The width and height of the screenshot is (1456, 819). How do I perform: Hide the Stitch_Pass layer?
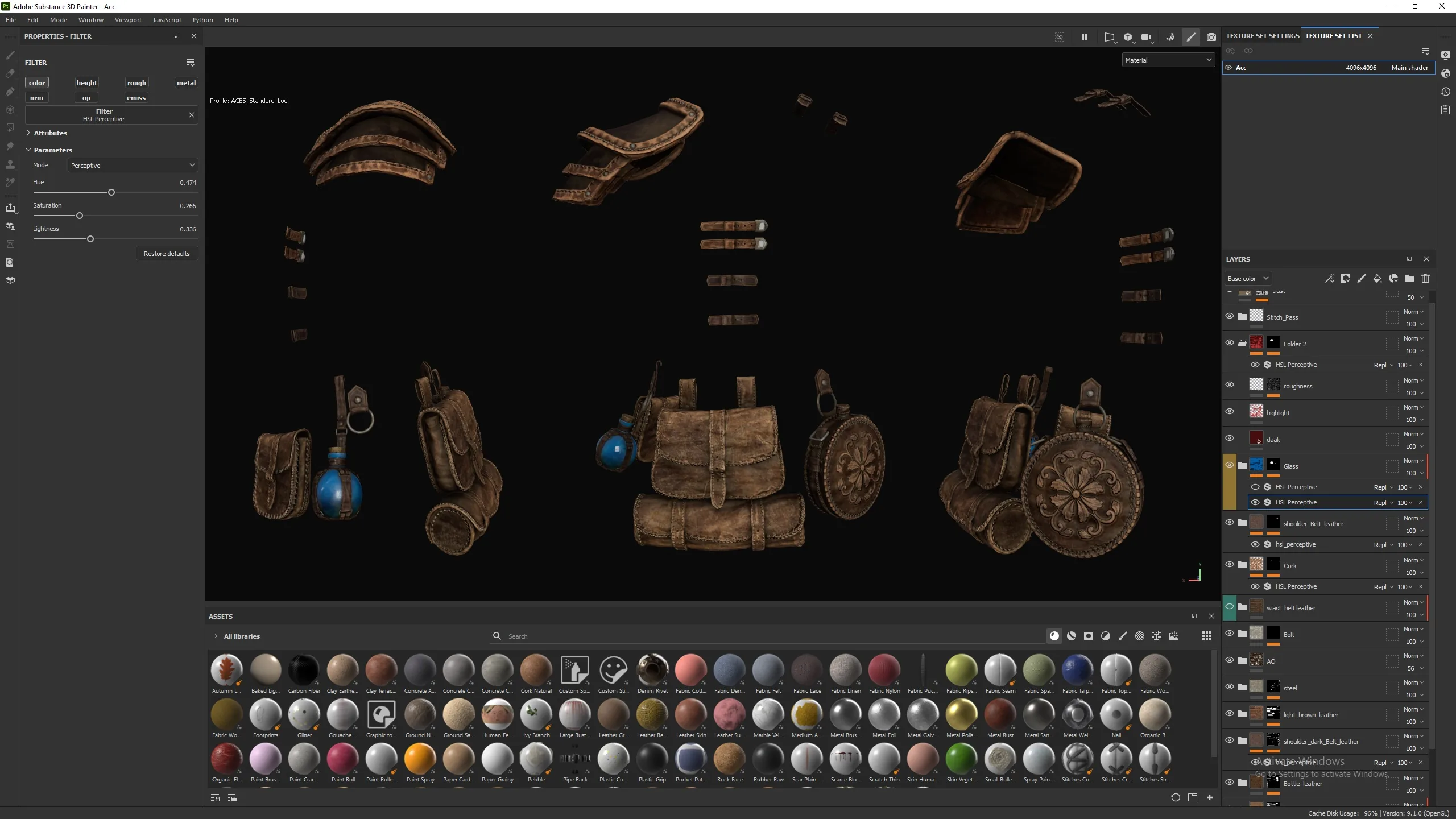1230,316
